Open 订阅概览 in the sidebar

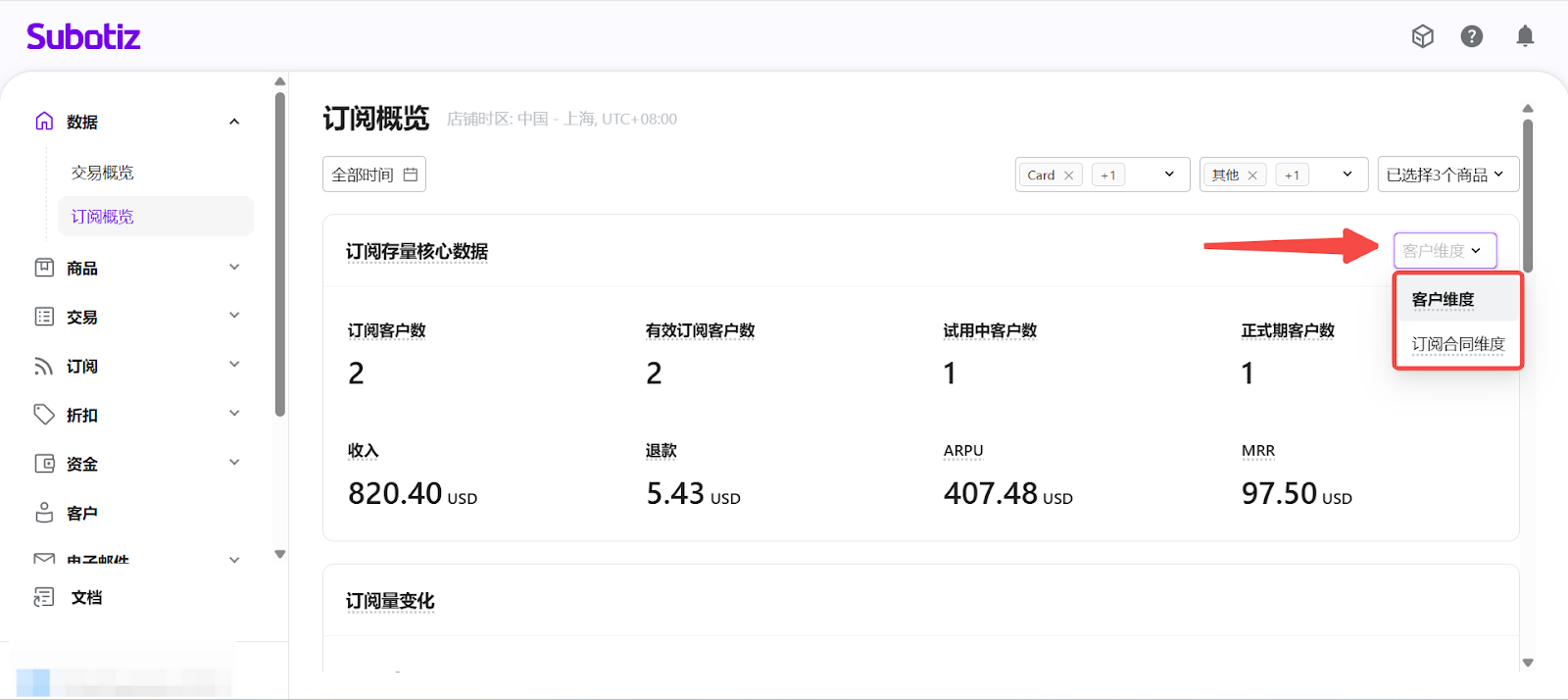[102, 217]
